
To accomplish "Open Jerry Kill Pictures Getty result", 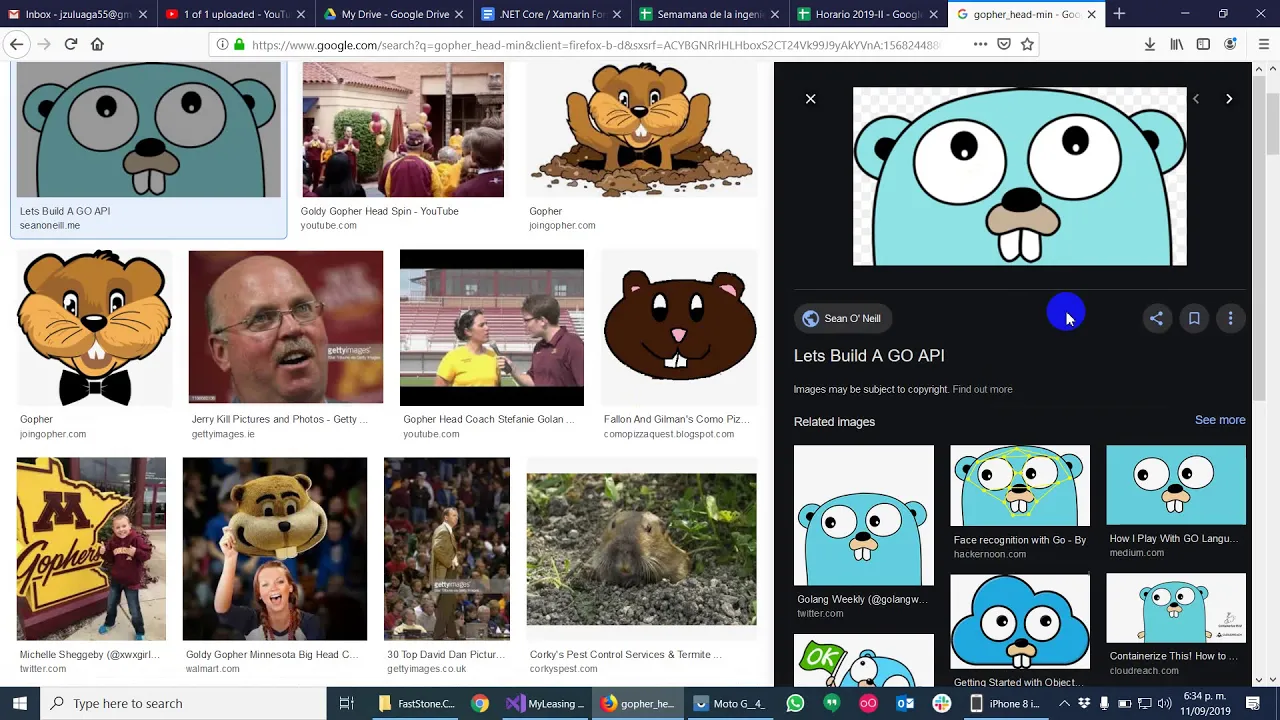I will [286, 327].
